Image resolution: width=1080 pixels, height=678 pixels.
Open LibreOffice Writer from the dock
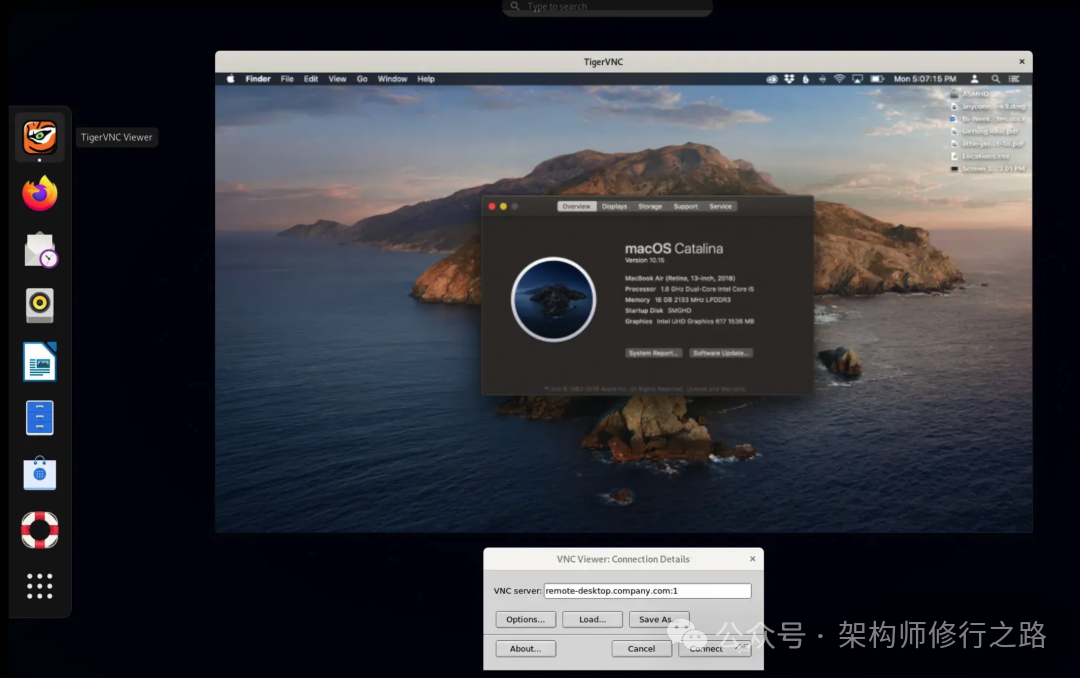[39, 361]
